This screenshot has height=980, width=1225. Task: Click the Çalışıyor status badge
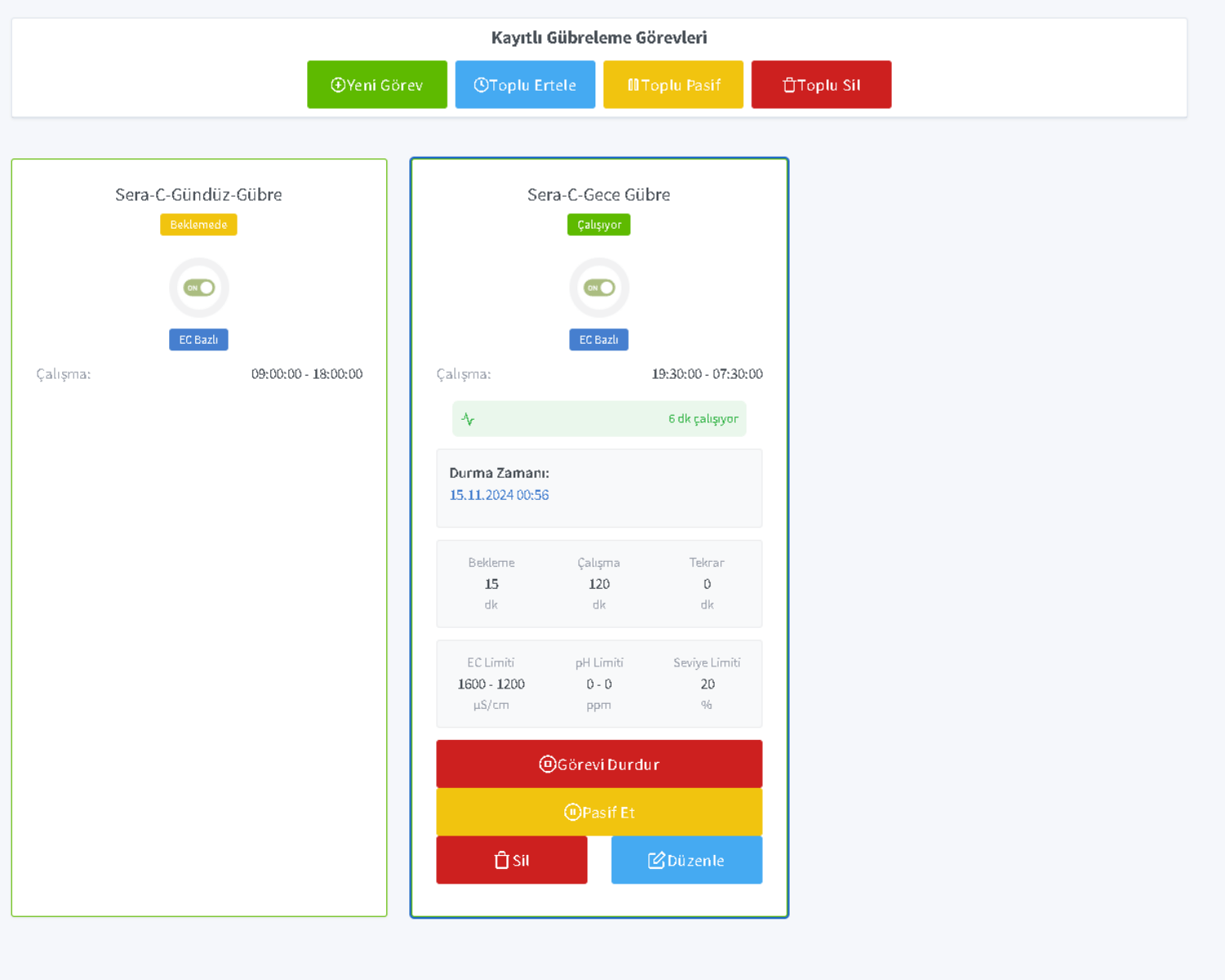pos(599,225)
